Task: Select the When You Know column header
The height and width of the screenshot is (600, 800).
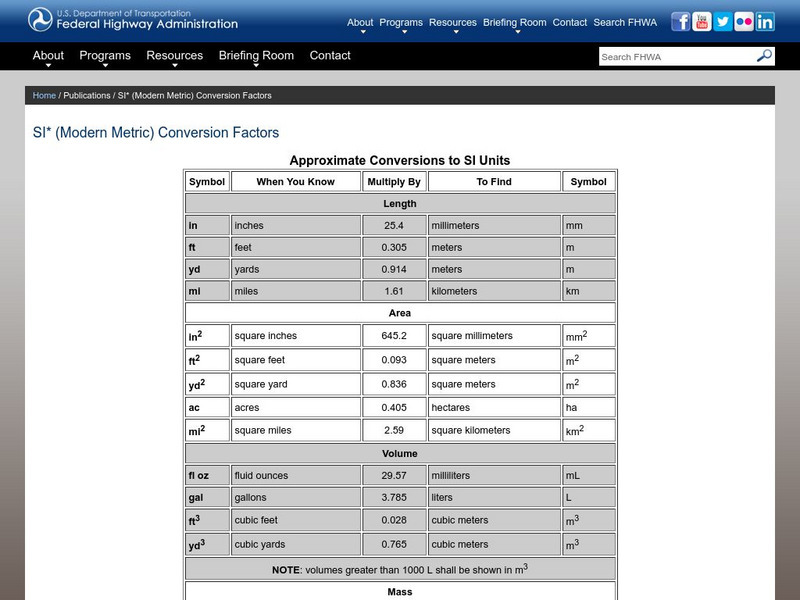Action: click(x=295, y=182)
